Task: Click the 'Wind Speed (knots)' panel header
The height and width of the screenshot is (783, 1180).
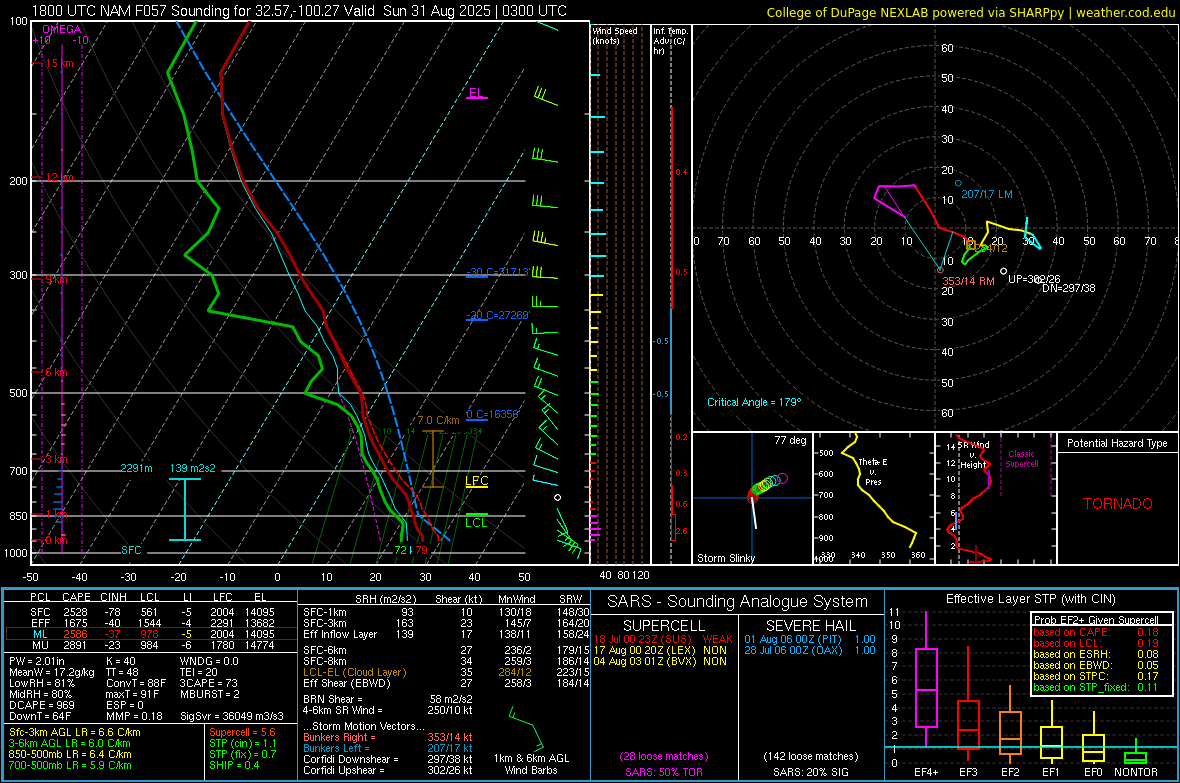Action: tap(615, 35)
